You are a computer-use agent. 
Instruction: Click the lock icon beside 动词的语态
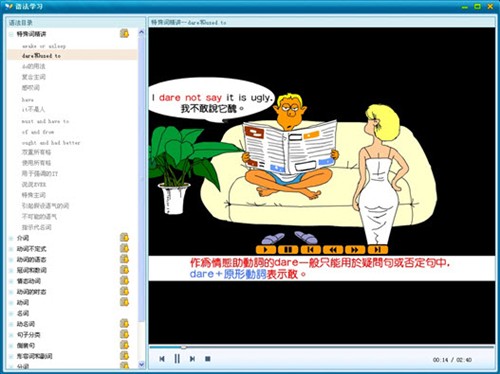124,259
